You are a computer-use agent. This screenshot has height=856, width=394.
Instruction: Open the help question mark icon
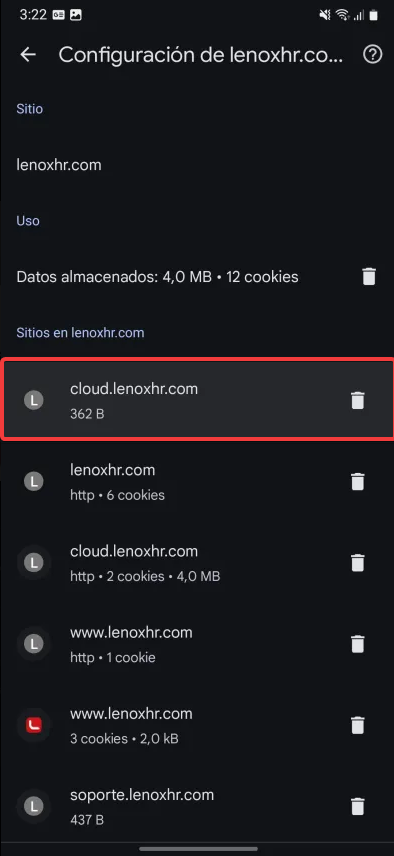click(x=373, y=55)
